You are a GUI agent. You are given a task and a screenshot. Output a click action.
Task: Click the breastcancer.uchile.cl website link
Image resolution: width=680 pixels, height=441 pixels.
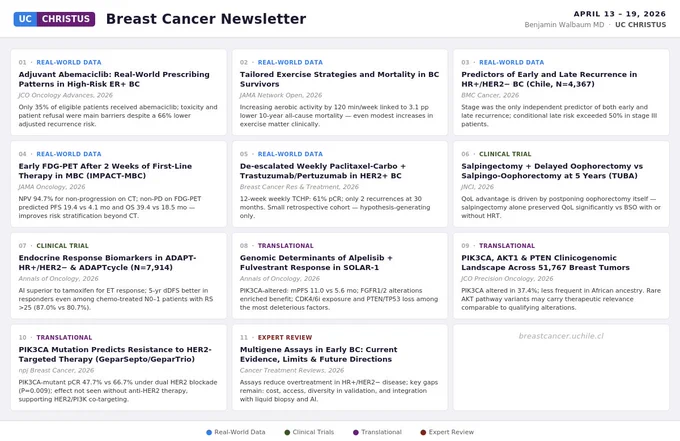pyautogui.click(x=561, y=336)
